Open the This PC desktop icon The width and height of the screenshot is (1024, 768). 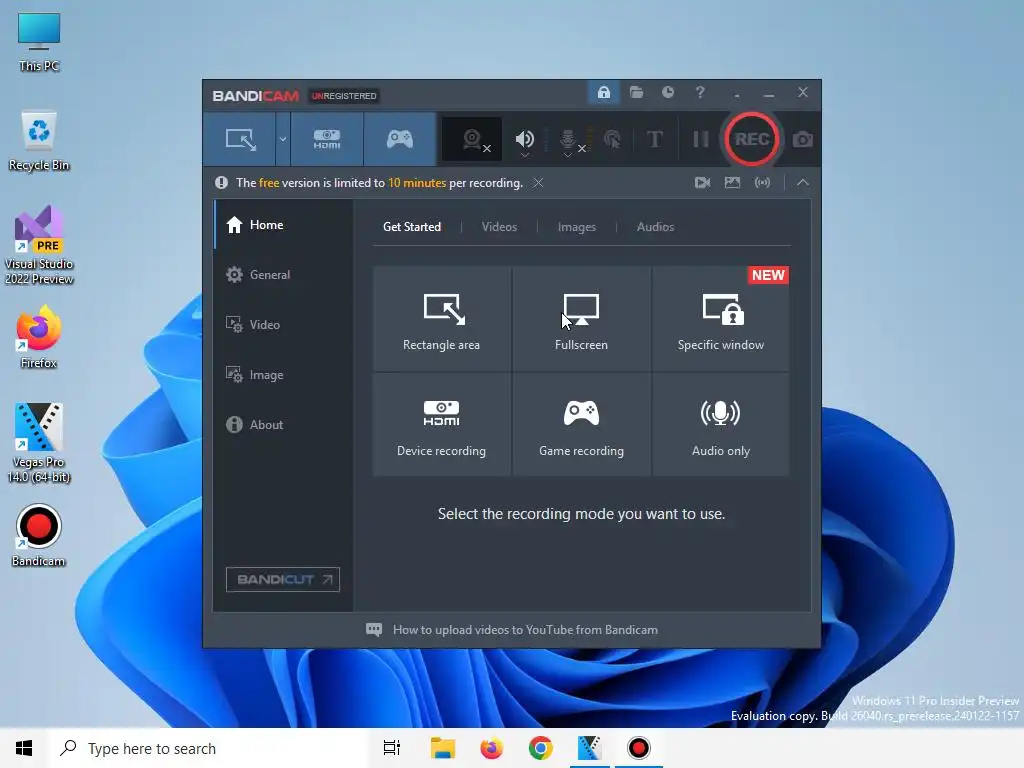tap(39, 42)
